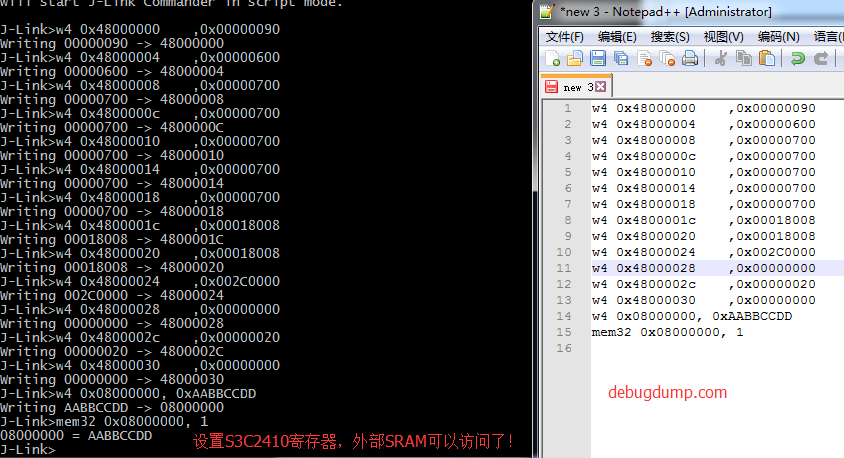Open the 编码(N) menu
Screen dimensions: 844x458
[x=778, y=37]
